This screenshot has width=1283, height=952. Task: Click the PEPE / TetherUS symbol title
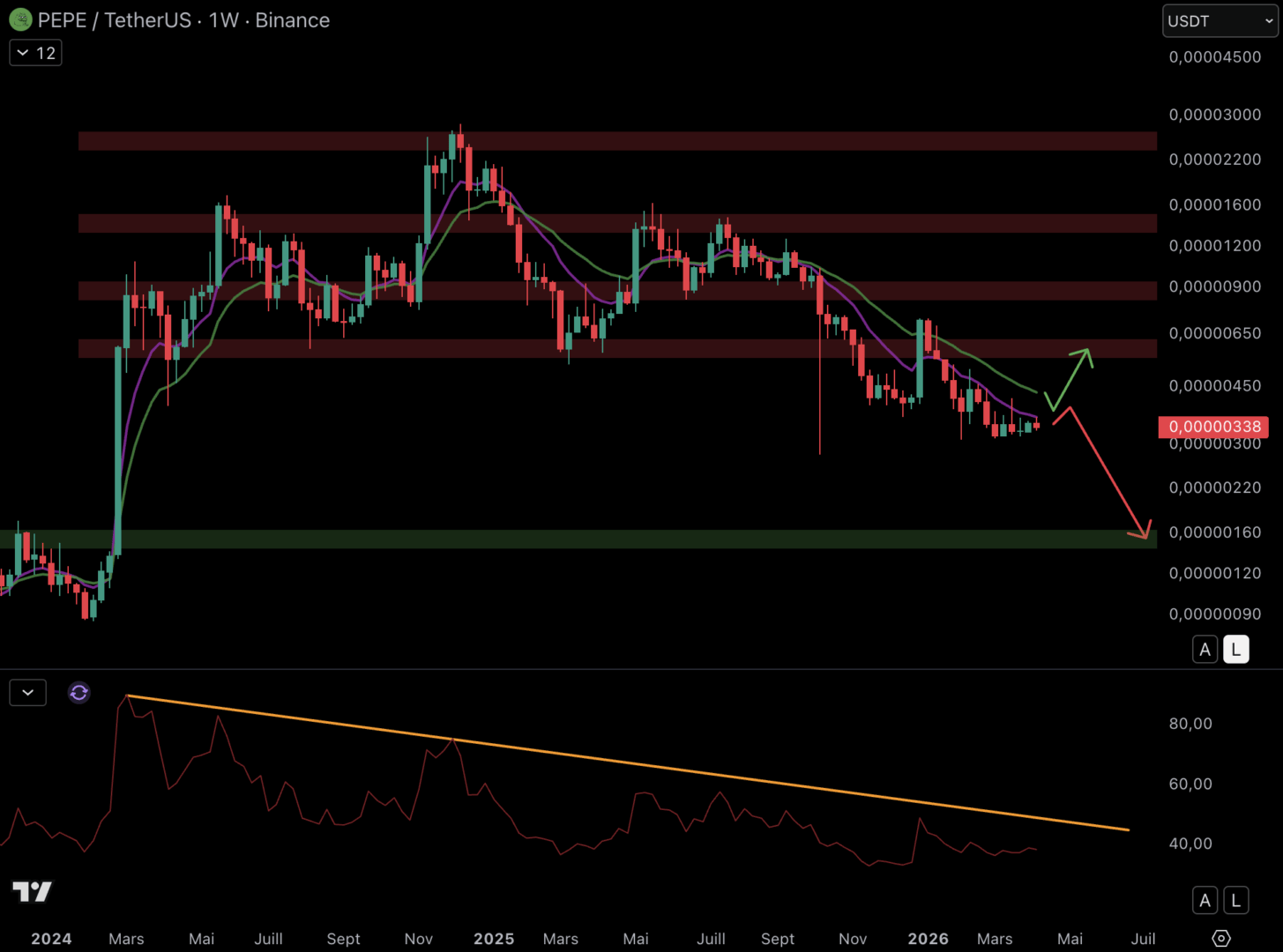tap(115, 20)
